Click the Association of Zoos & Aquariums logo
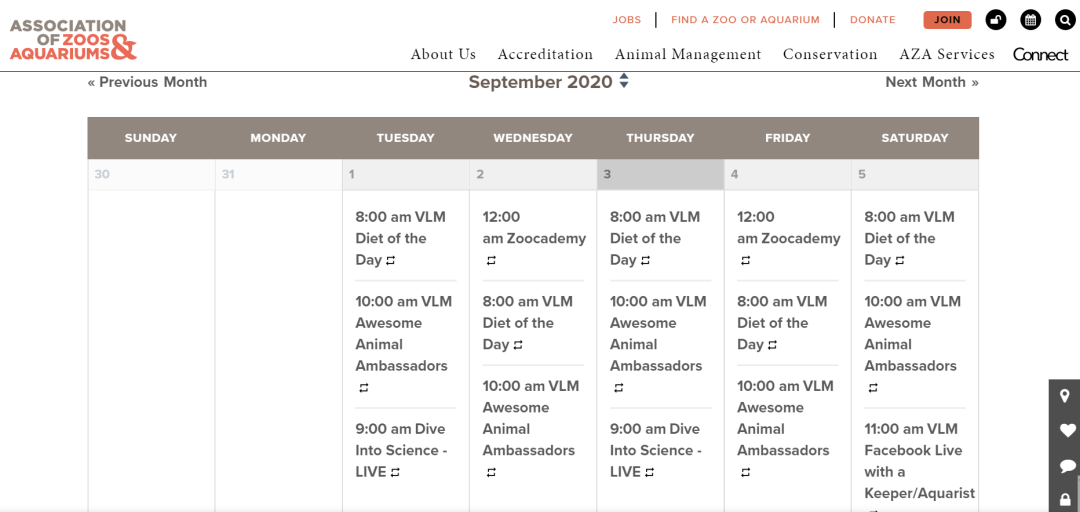This screenshot has height=512, width=1080. coord(73,39)
